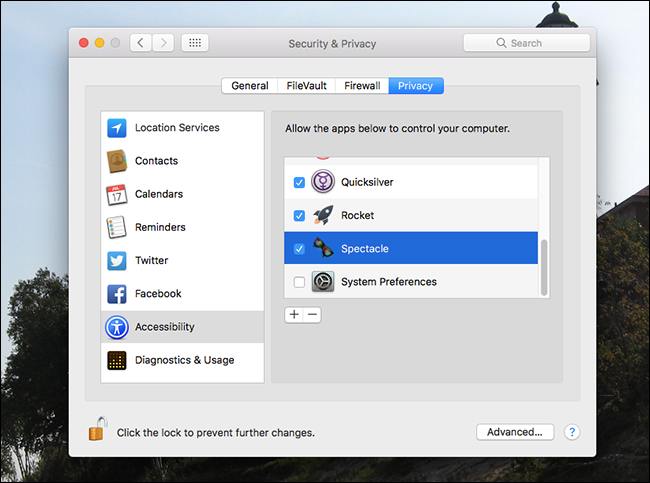Select the Location Services text label
Image resolution: width=650 pixels, height=483 pixels.
[x=177, y=128]
